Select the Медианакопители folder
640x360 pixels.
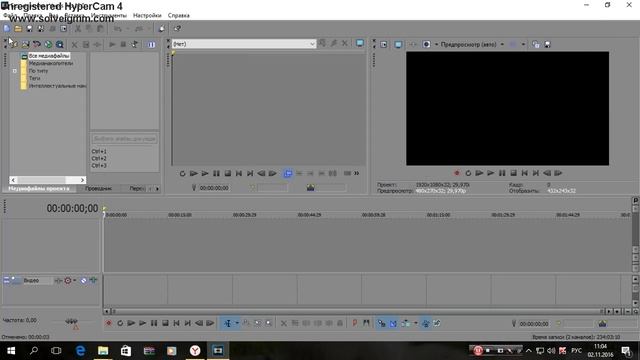tap(51, 63)
